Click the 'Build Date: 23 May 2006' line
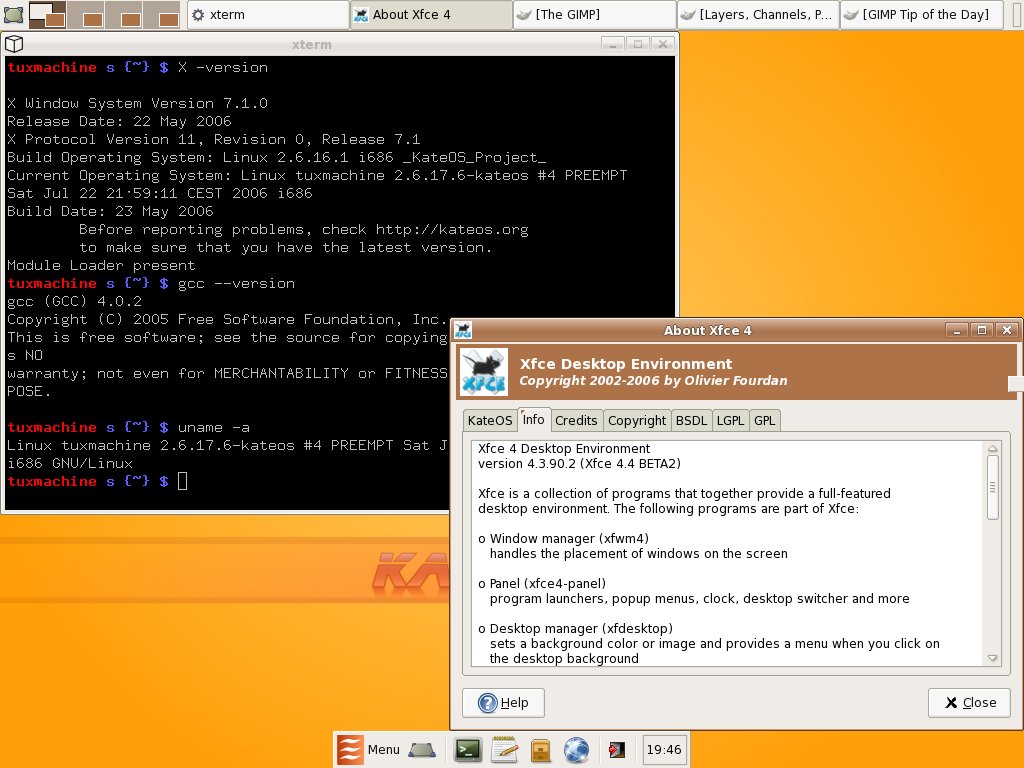1024x768 pixels. click(110, 211)
